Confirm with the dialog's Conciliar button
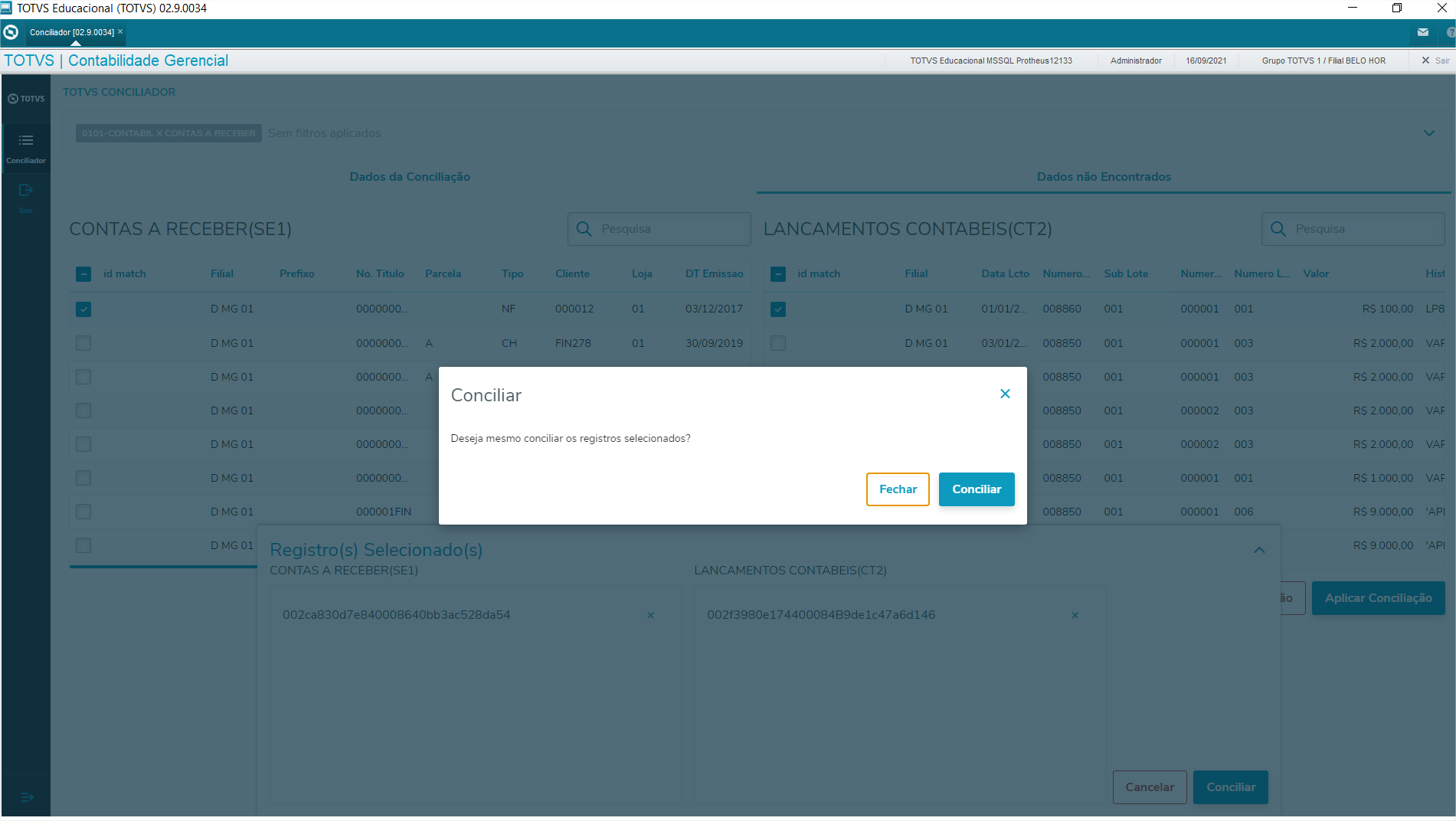Screen dimensions: 1456x821 pos(977,489)
